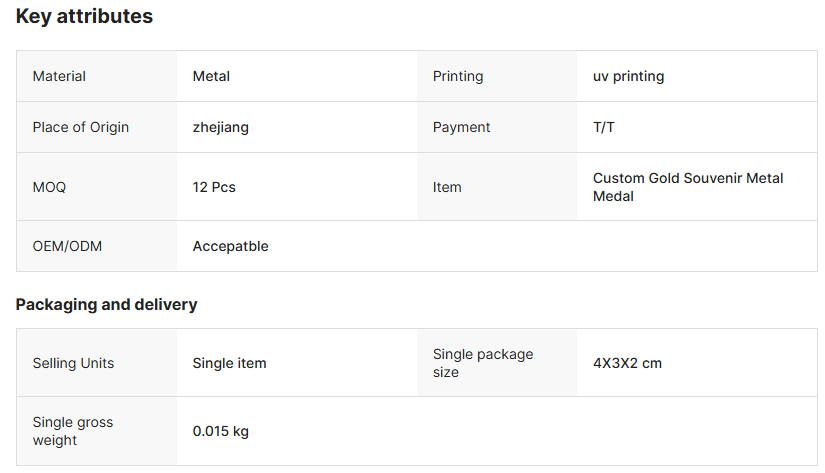
Task: Select the Single item value
Action: click(x=229, y=363)
